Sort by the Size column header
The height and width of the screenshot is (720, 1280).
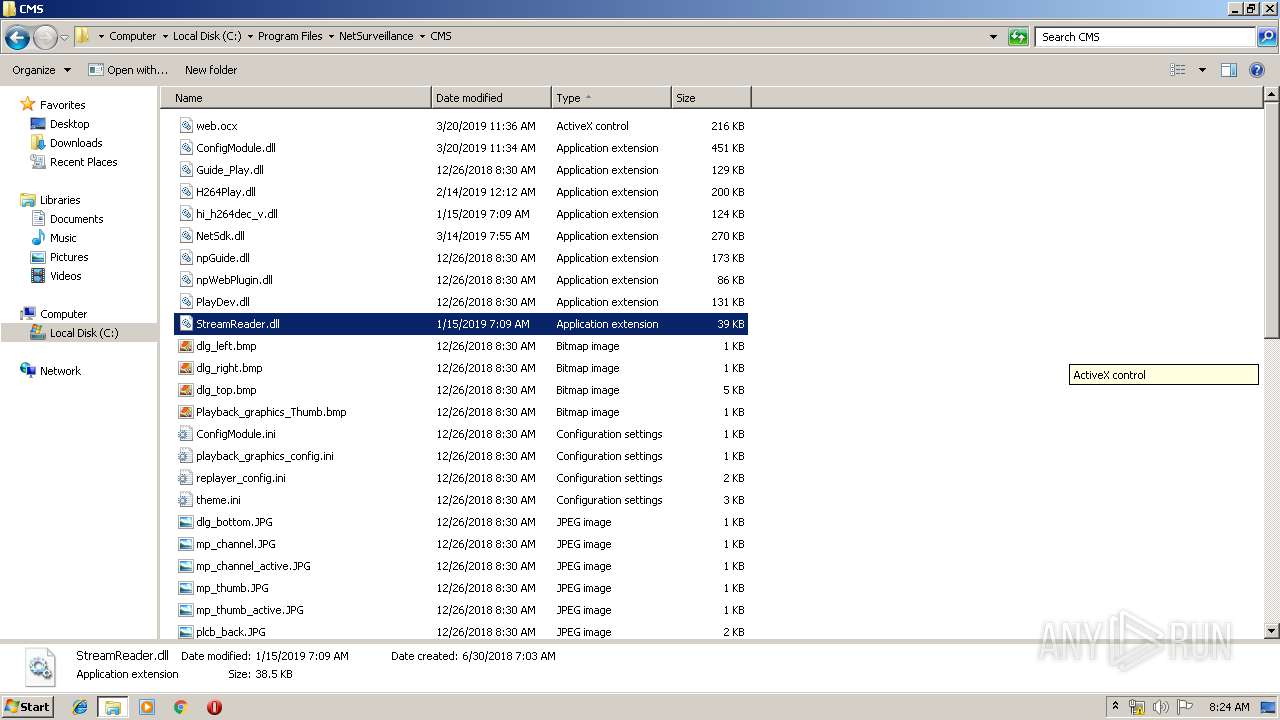(x=711, y=98)
